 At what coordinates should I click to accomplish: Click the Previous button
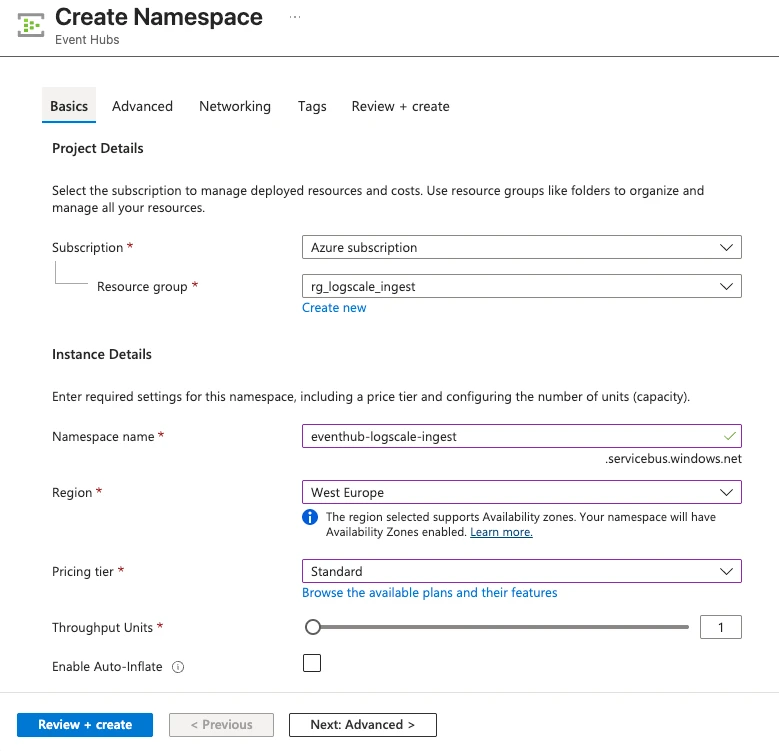click(x=221, y=725)
